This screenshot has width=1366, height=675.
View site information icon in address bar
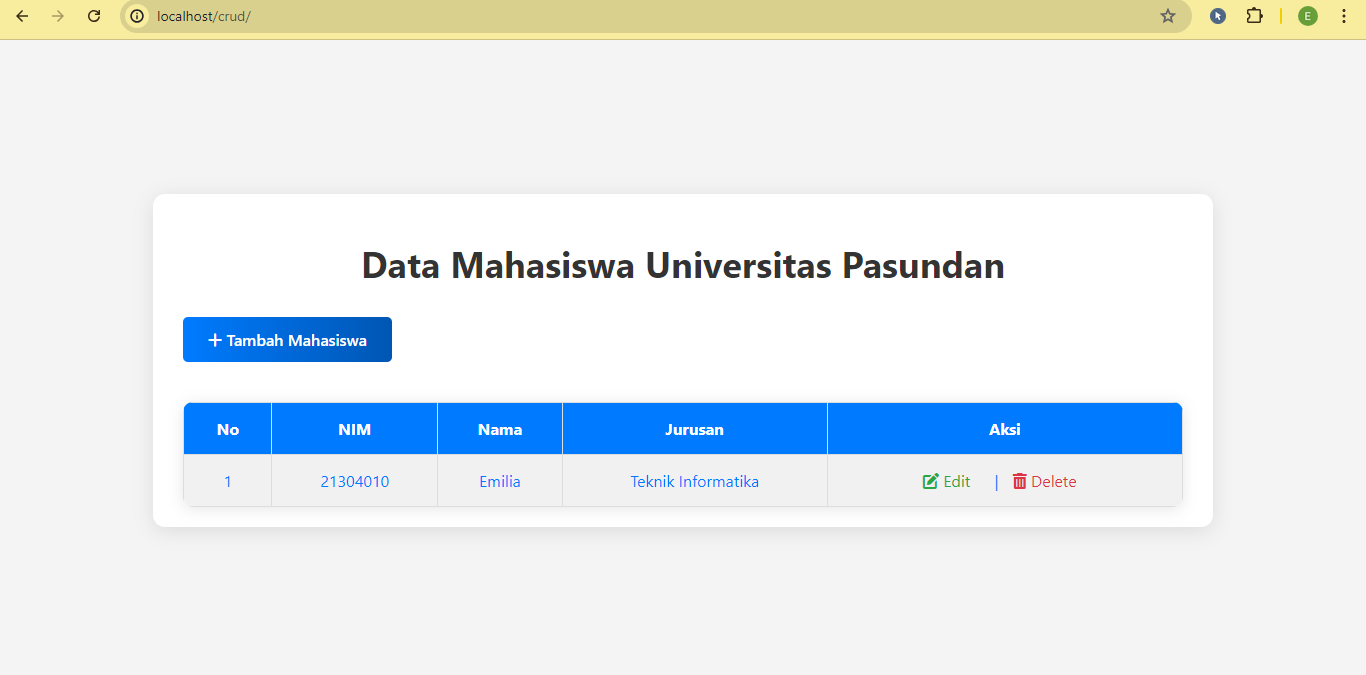(137, 16)
